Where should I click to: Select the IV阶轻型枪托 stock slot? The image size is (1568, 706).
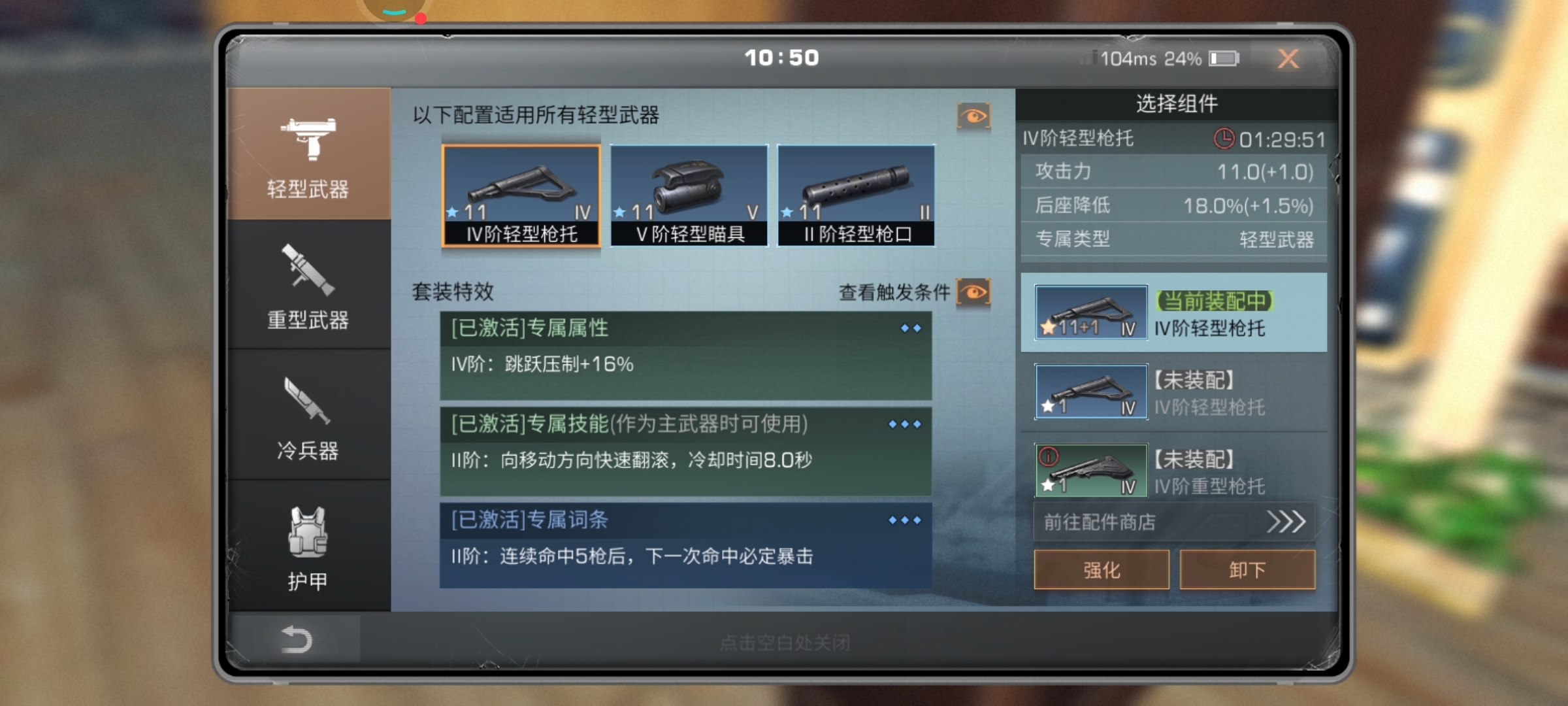coord(521,195)
